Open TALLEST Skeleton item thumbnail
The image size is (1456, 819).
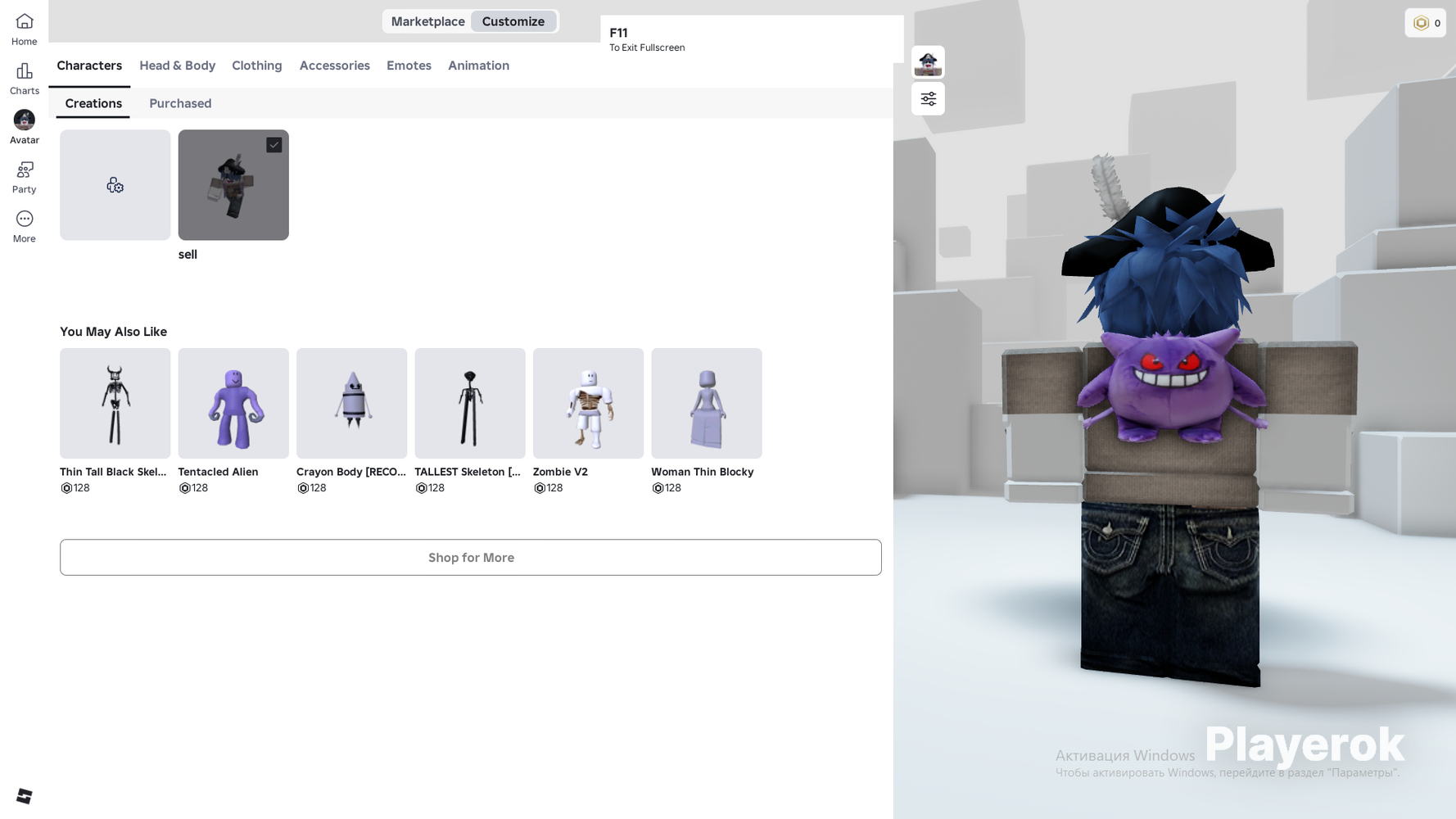(470, 404)
